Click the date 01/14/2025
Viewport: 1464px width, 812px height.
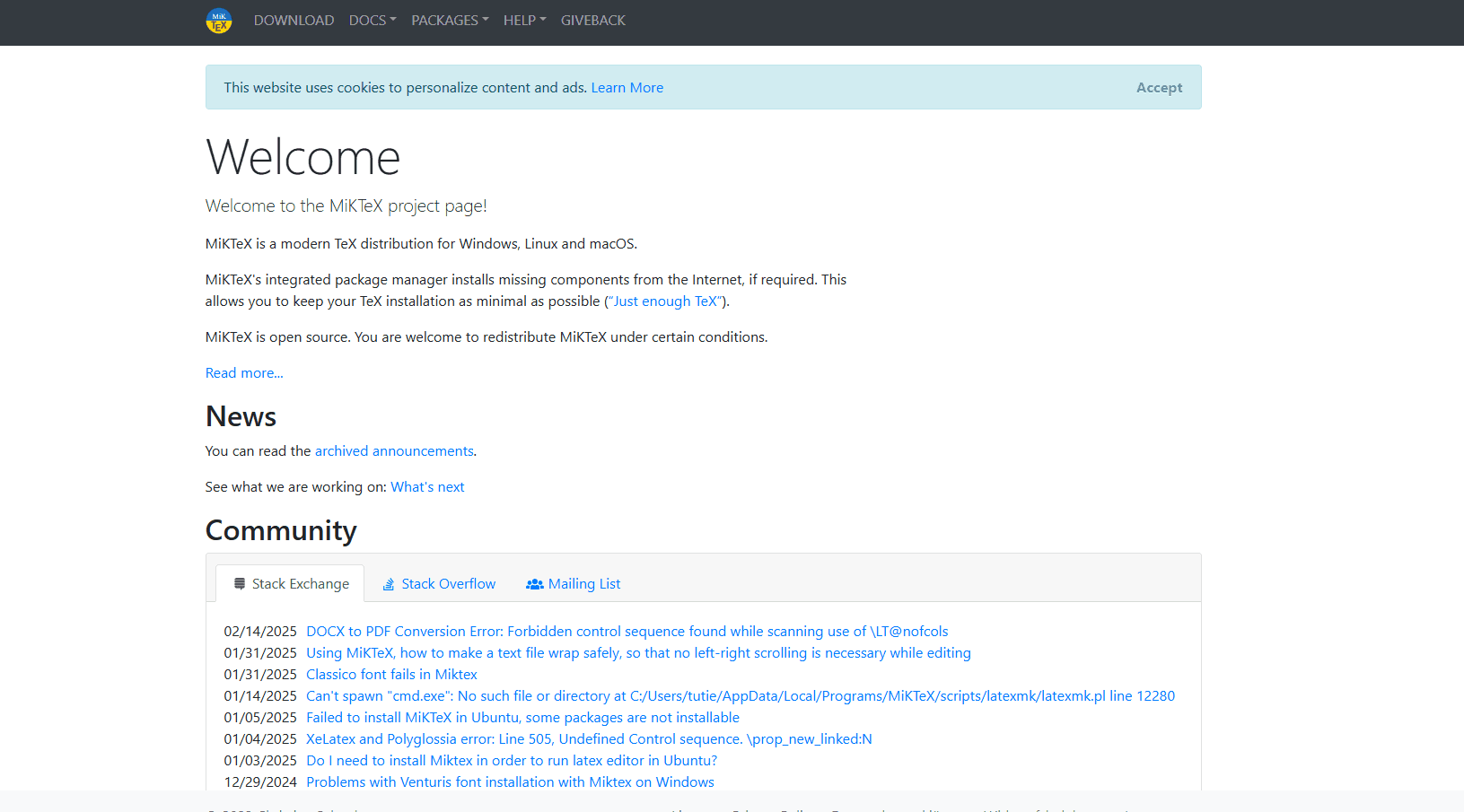pos(260,696)
